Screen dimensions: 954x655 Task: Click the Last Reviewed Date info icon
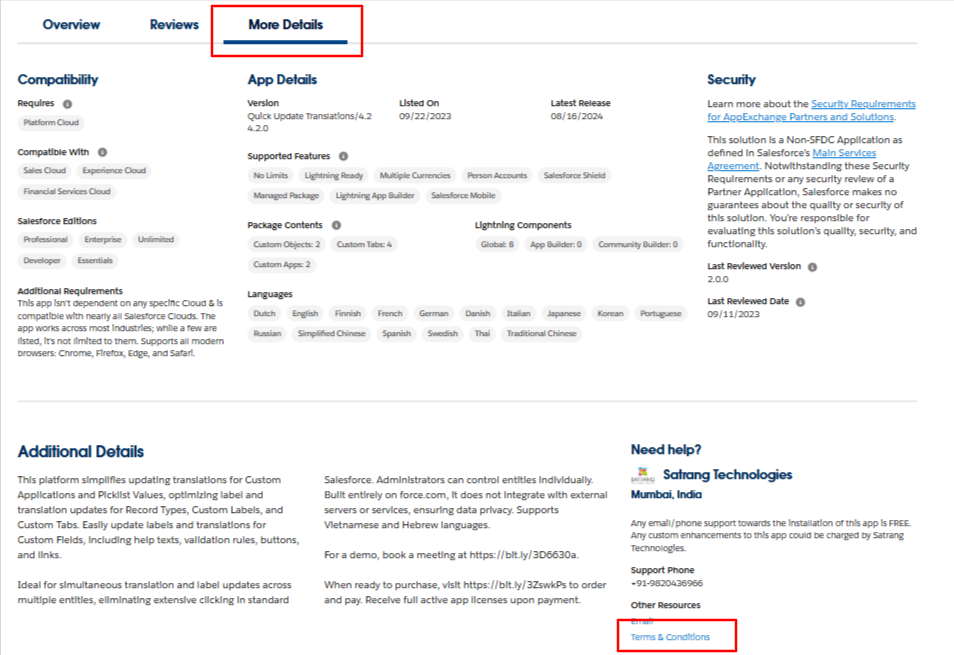tap(801, 302)
